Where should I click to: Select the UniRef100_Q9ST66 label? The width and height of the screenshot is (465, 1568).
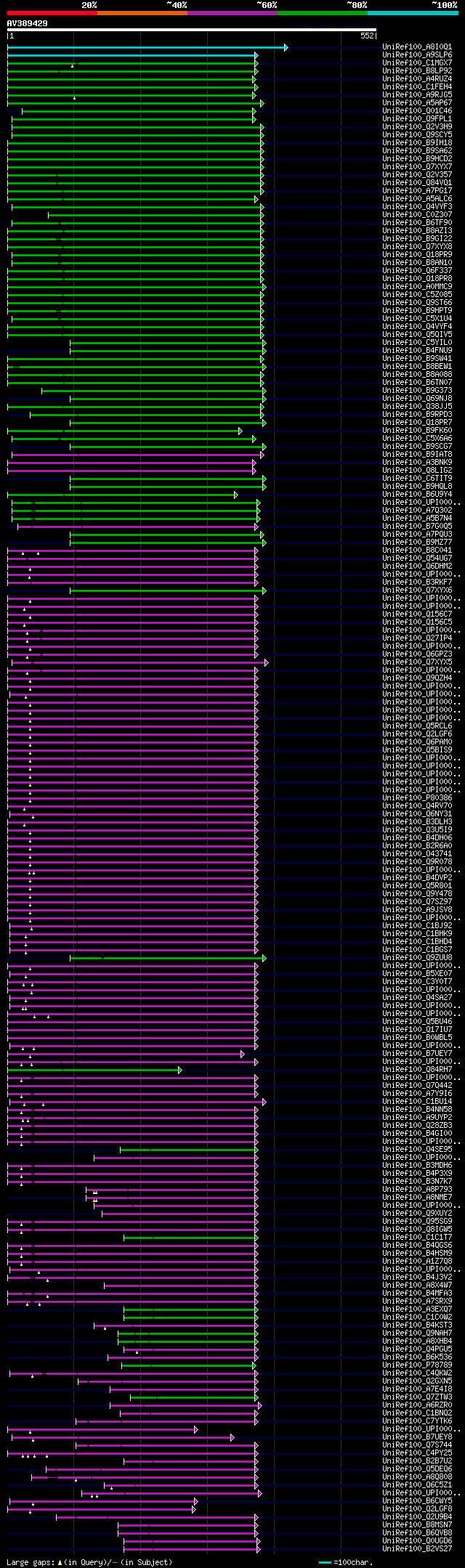click(x=417, y=303)
